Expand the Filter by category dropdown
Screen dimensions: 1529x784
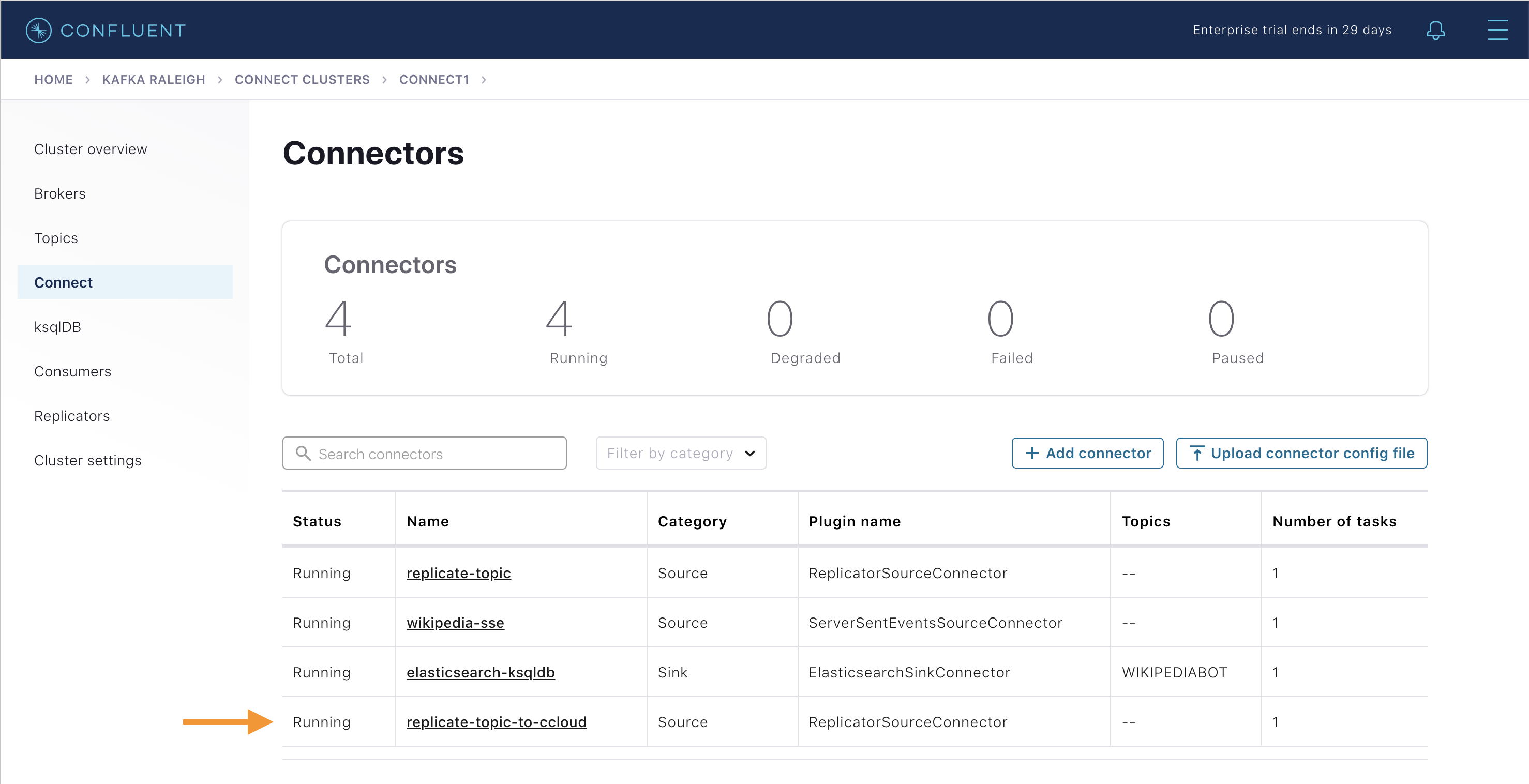pyautogui.click(x=680, y=453)
